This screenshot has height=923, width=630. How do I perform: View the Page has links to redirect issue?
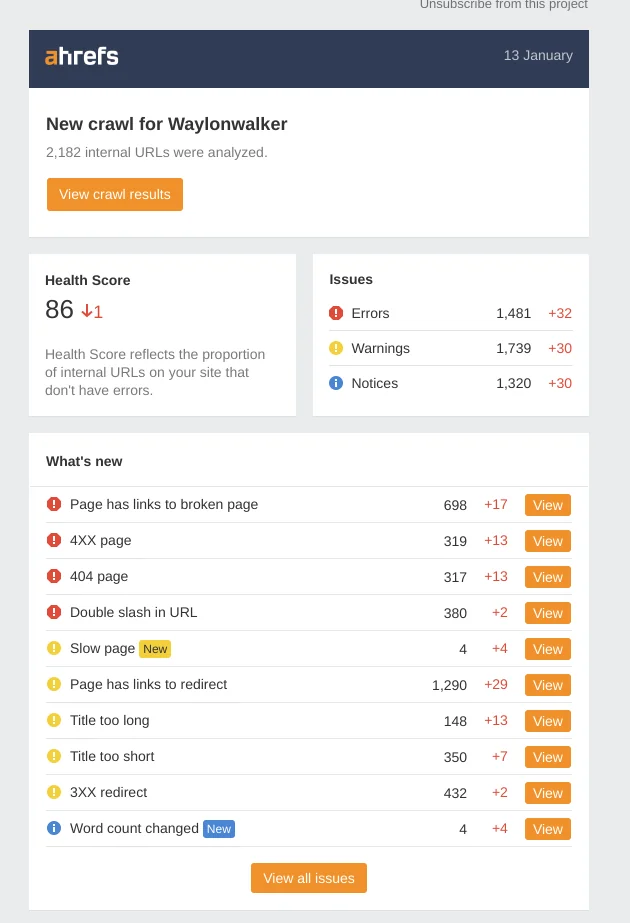(547, 685)
